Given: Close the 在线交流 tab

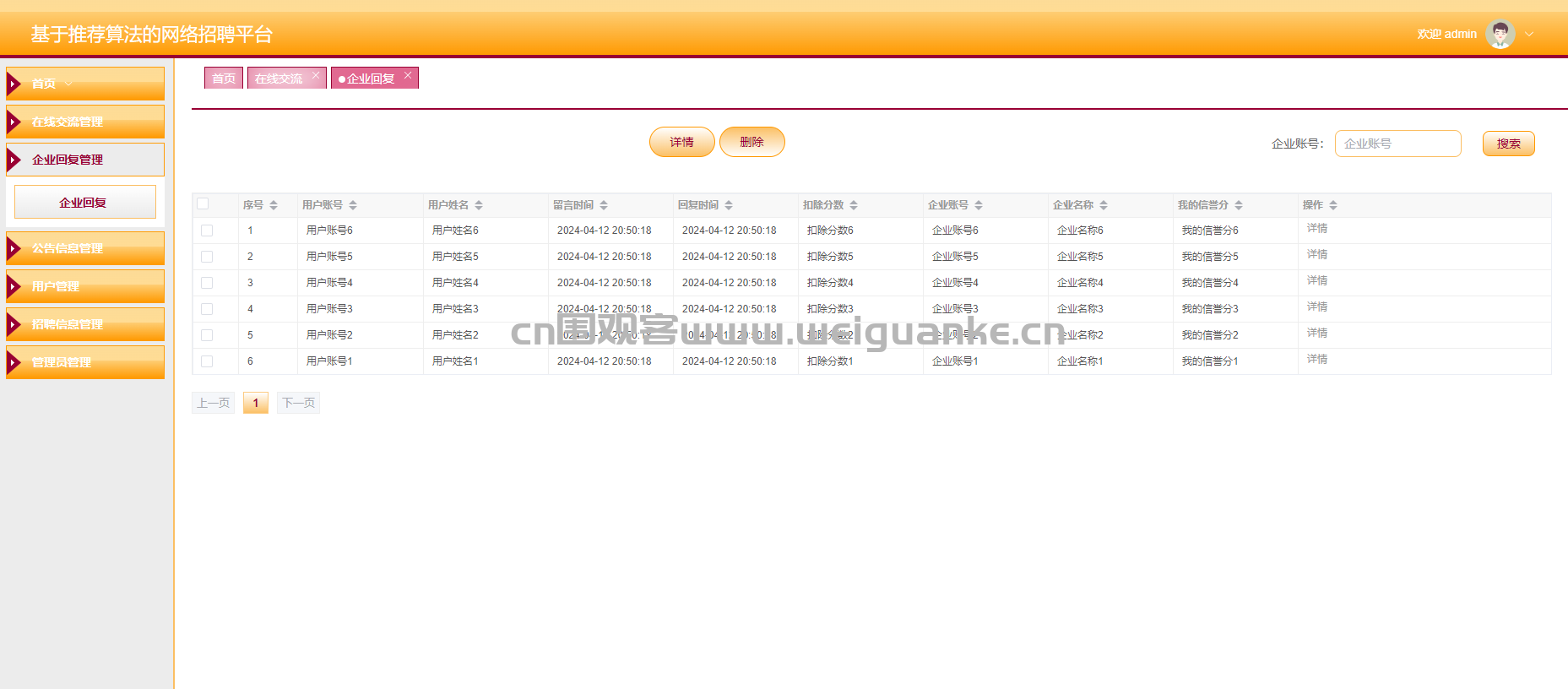Looking at the screenshot, I should point(316,75).
